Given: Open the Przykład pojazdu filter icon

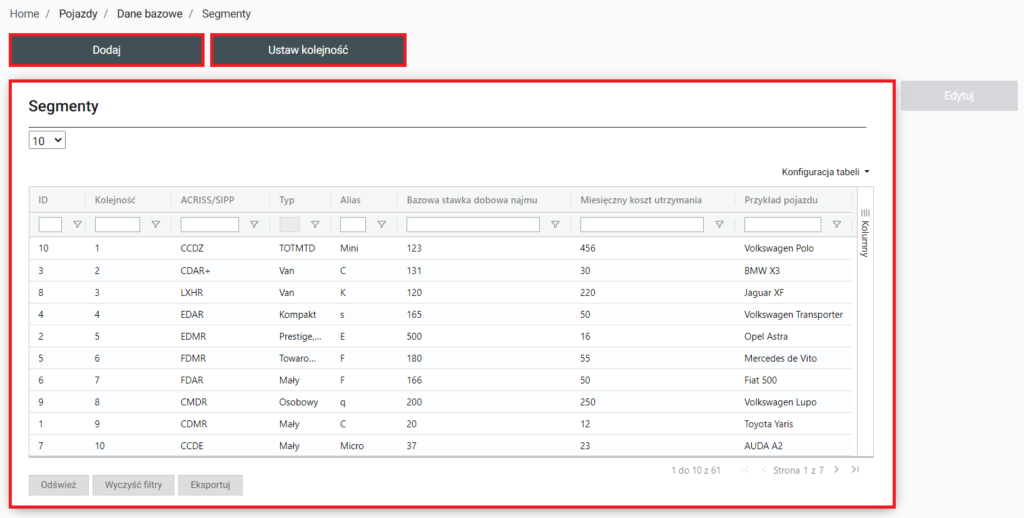Looking at the screenshot, I should 837,225.
